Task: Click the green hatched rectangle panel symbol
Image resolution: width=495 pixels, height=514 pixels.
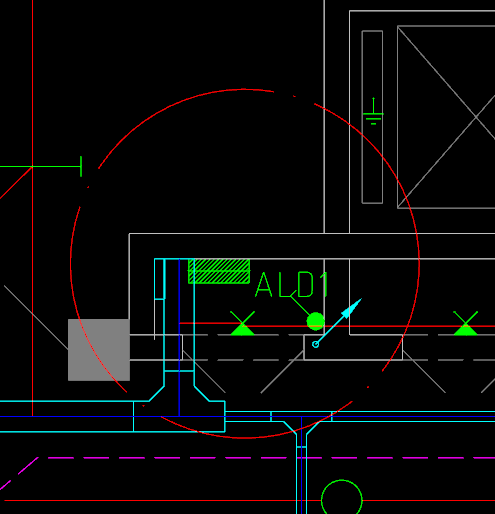Action: click(219, 271)
